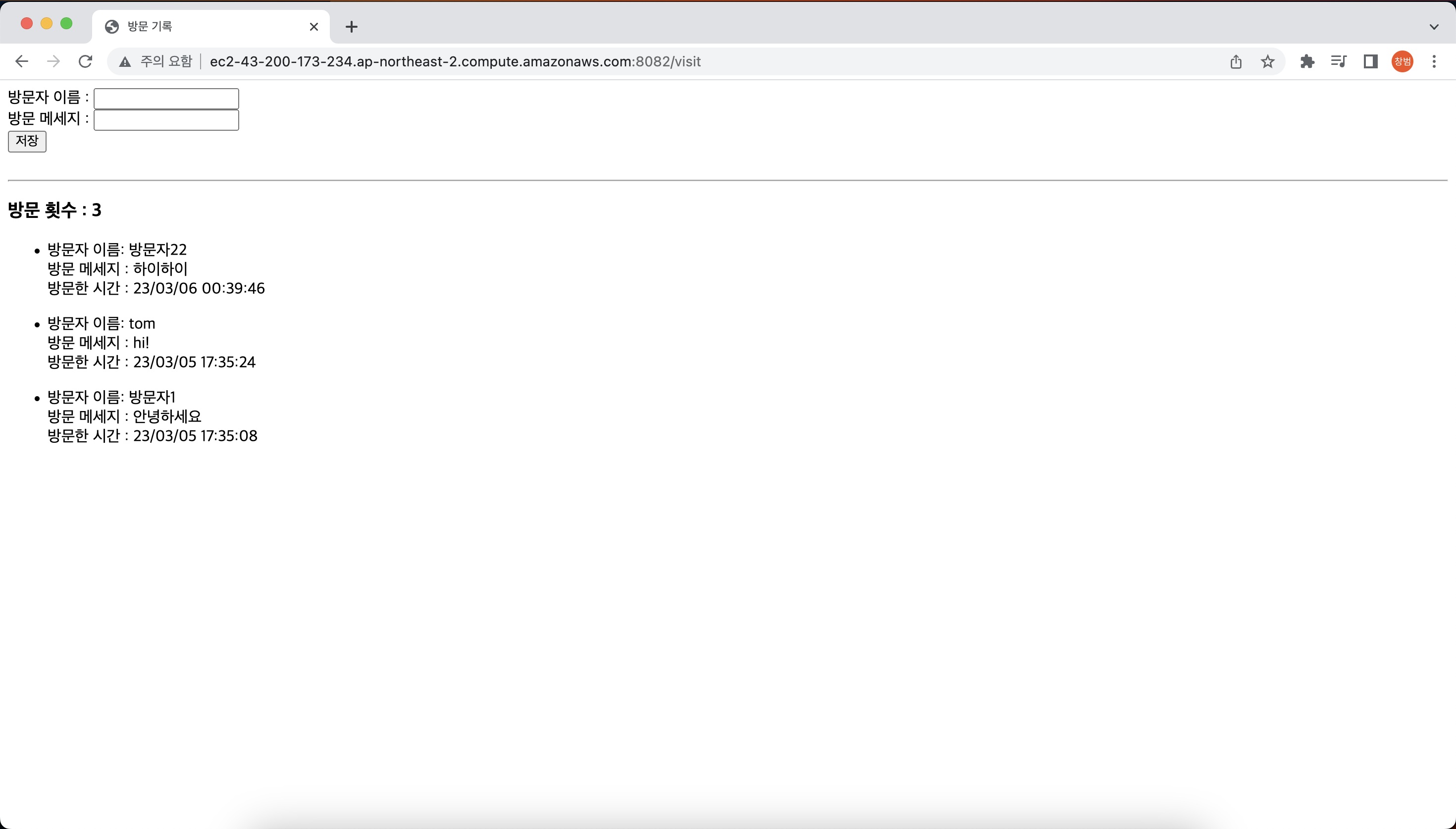Open the media controls icon
This screenshot has width=1456, height=829.
click(x=1339, y=61)
